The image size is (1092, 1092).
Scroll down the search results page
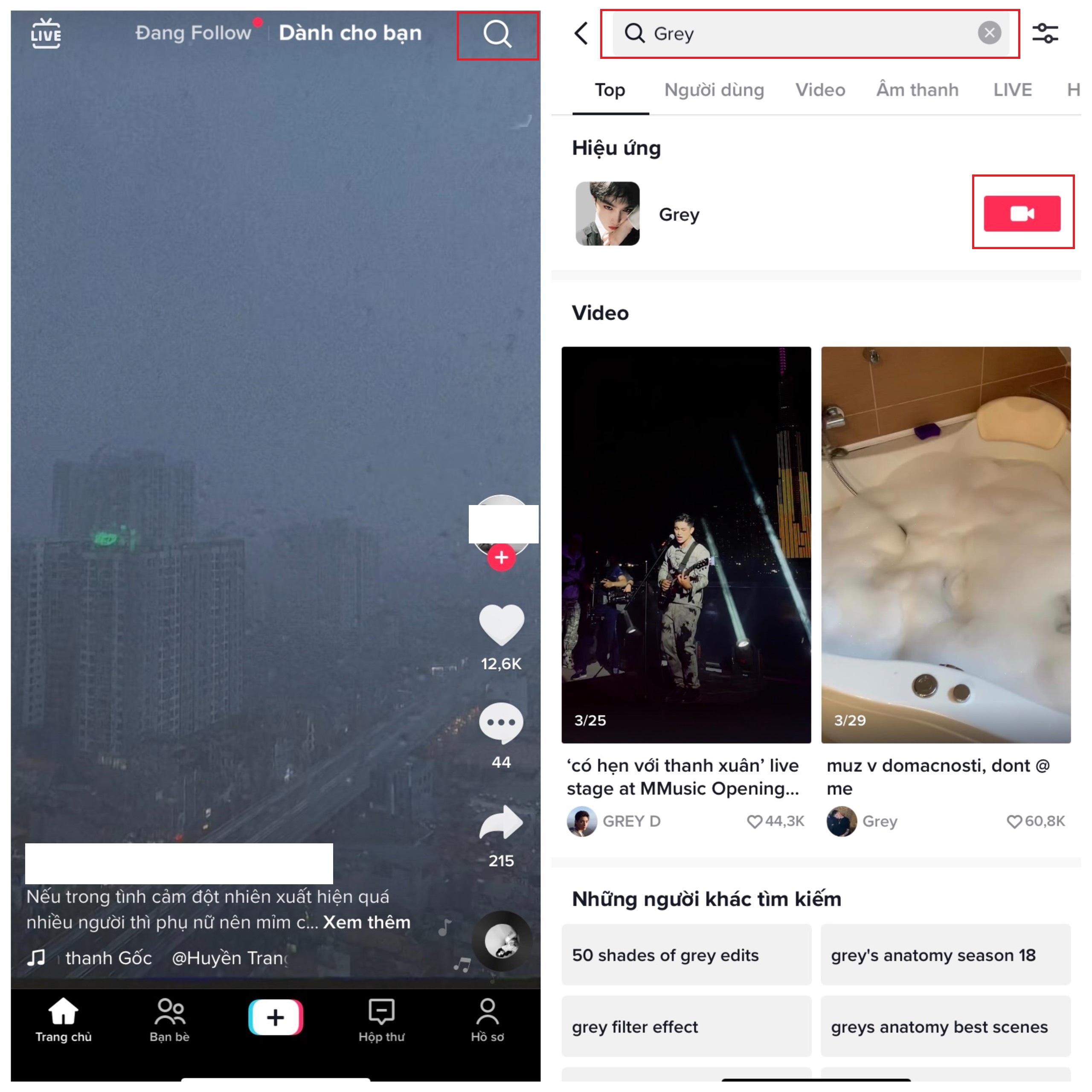[x=819, y=600]
